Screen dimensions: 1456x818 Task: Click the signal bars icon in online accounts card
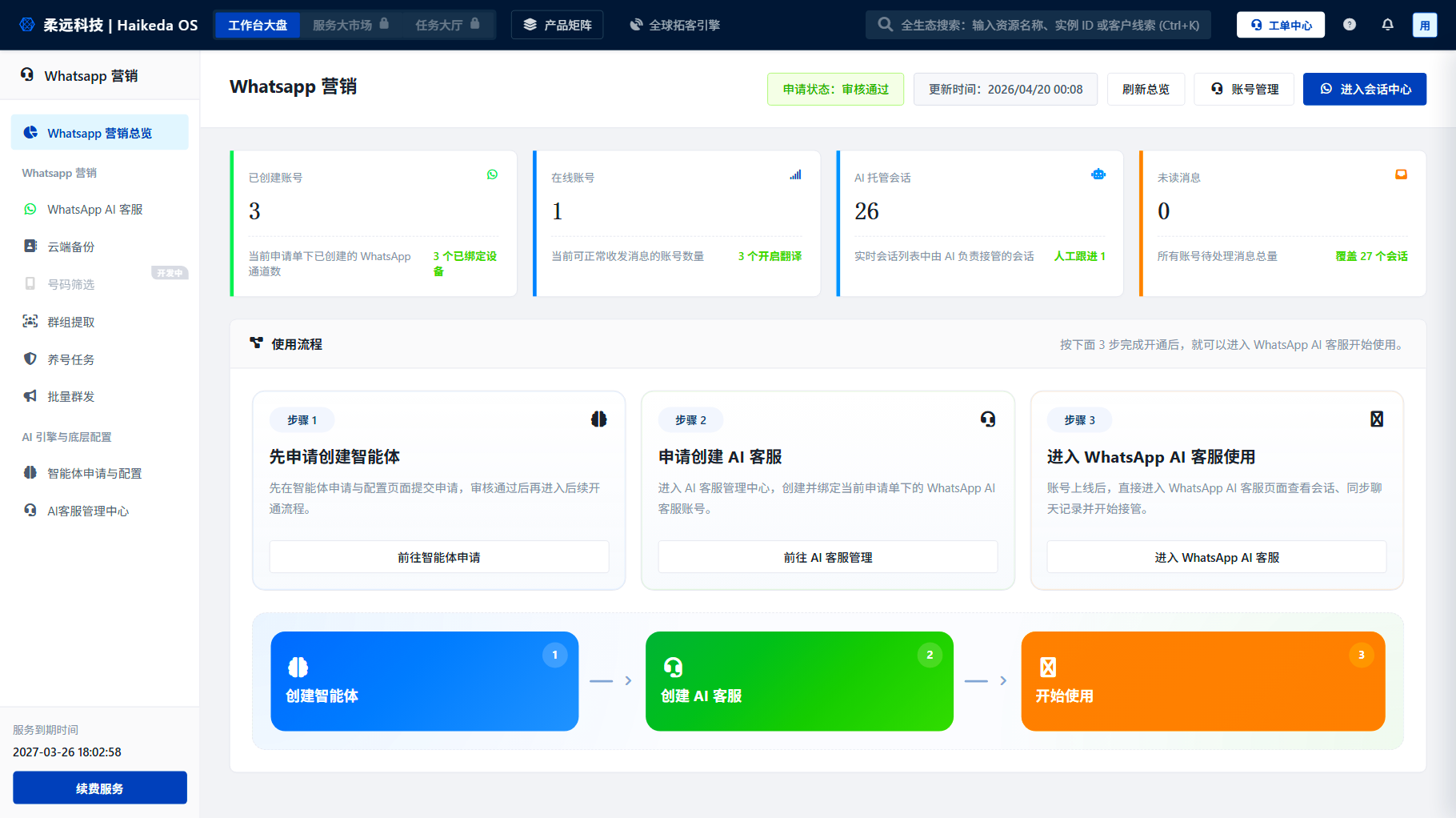(x=795, y=174)
